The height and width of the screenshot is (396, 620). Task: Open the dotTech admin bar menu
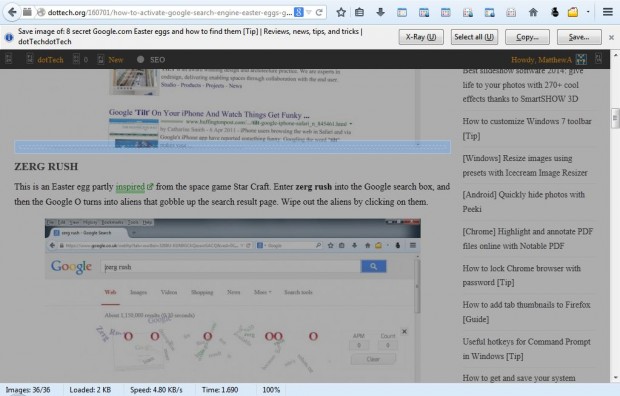[50, 60]
